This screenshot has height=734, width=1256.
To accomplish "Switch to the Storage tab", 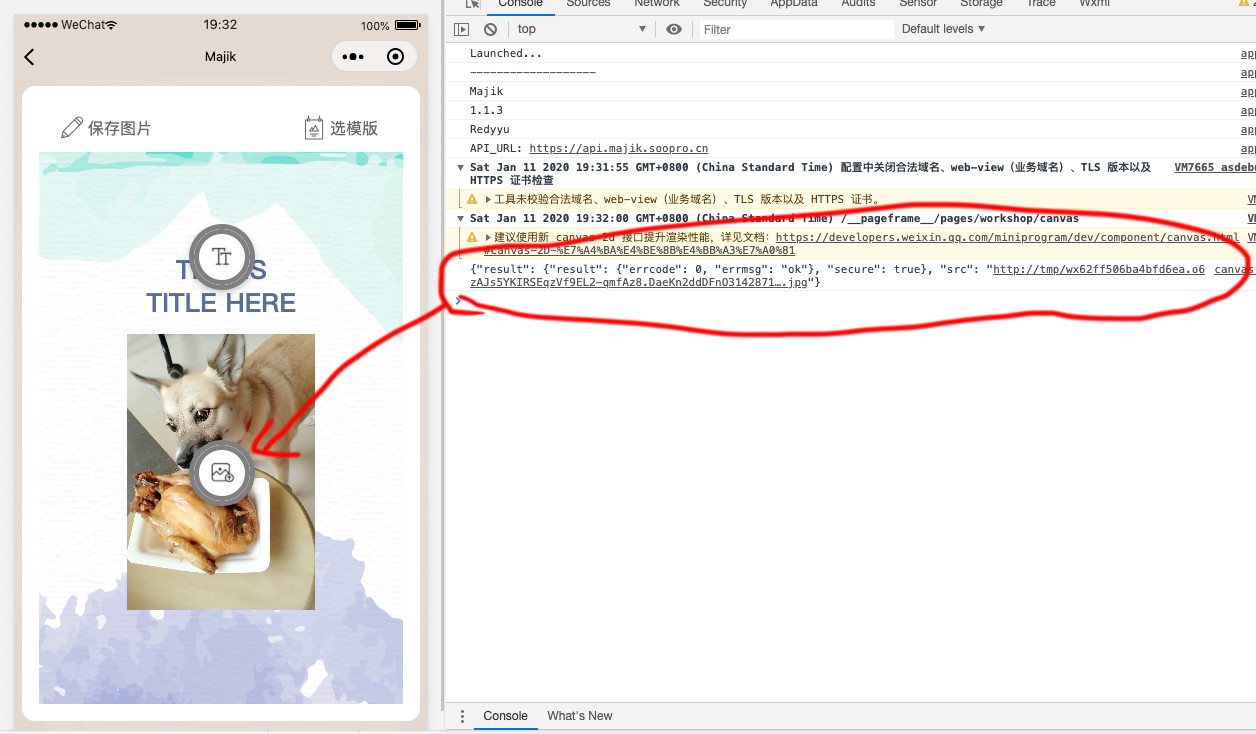I will click(x=982, y=3).
